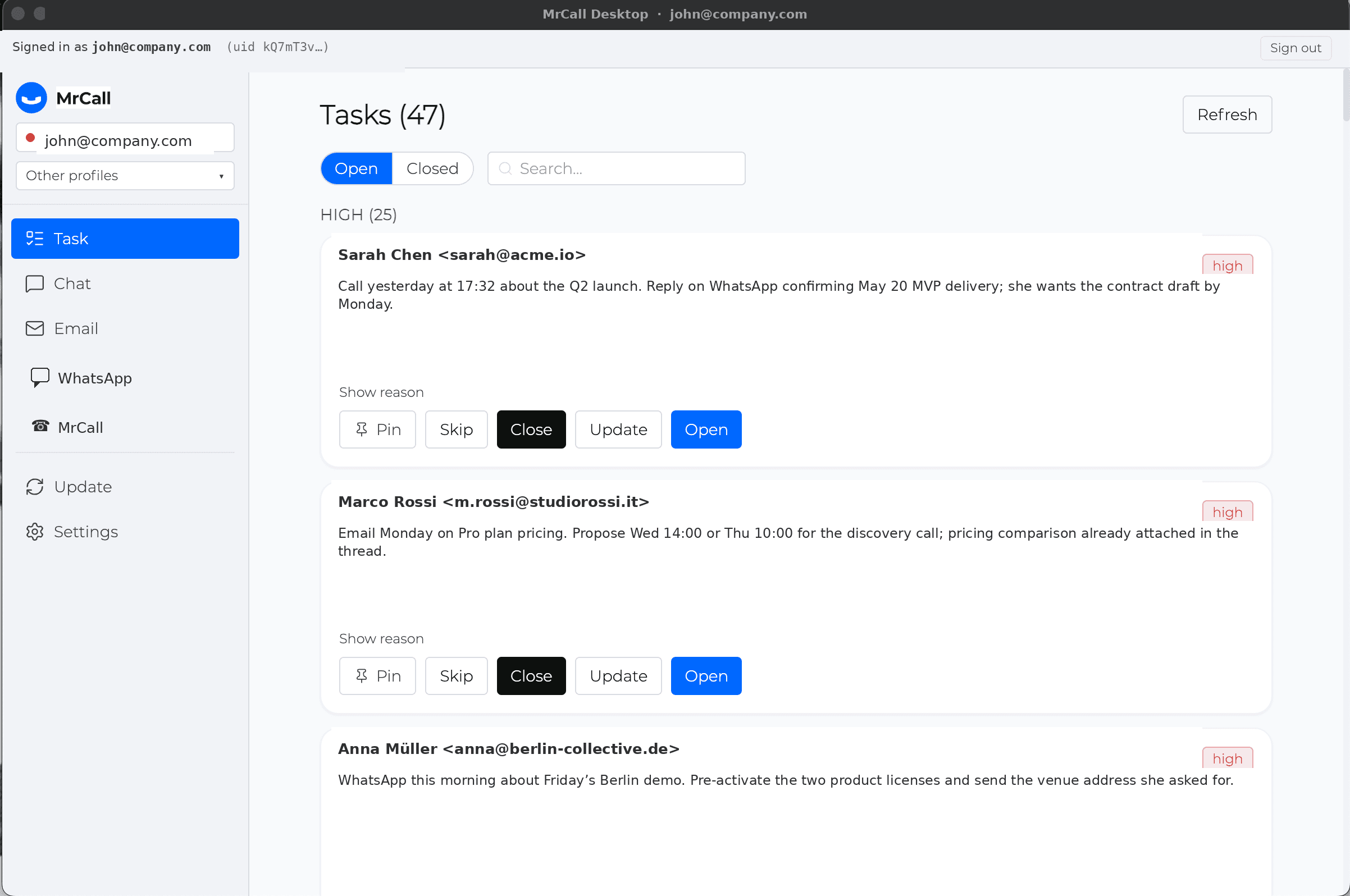Pin Marco Rossi's task
The width and height of the screenshot is (1350, 896).
(377, 676)
